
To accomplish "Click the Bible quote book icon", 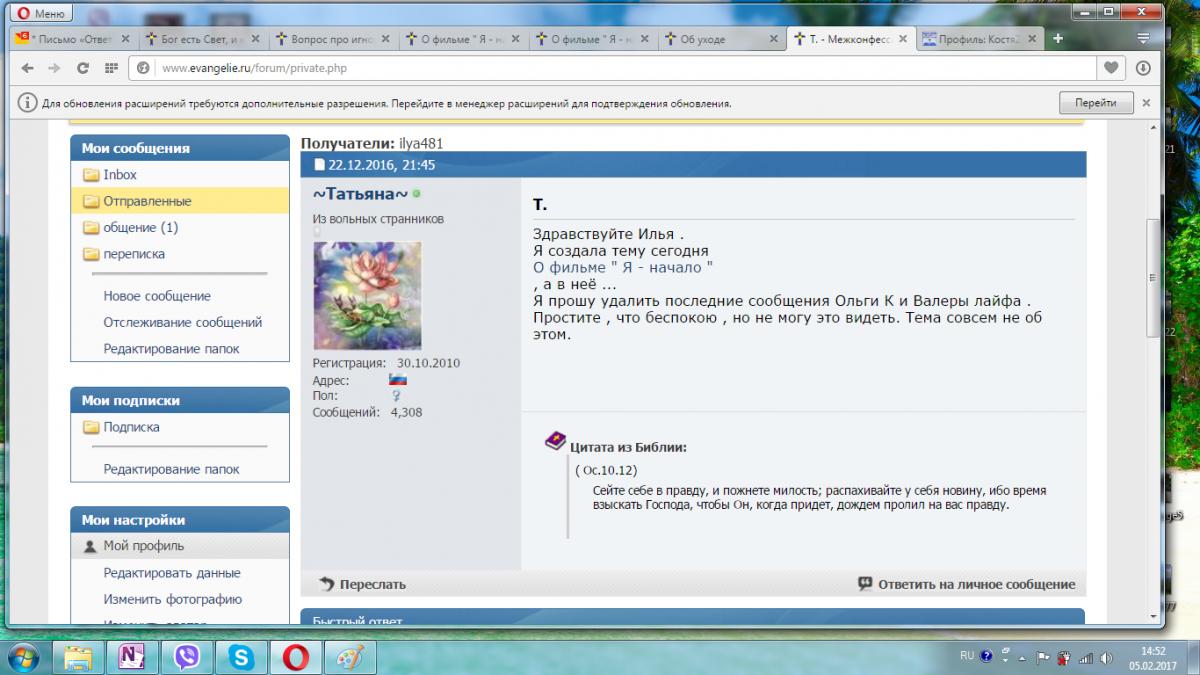I will coord(555,441).
